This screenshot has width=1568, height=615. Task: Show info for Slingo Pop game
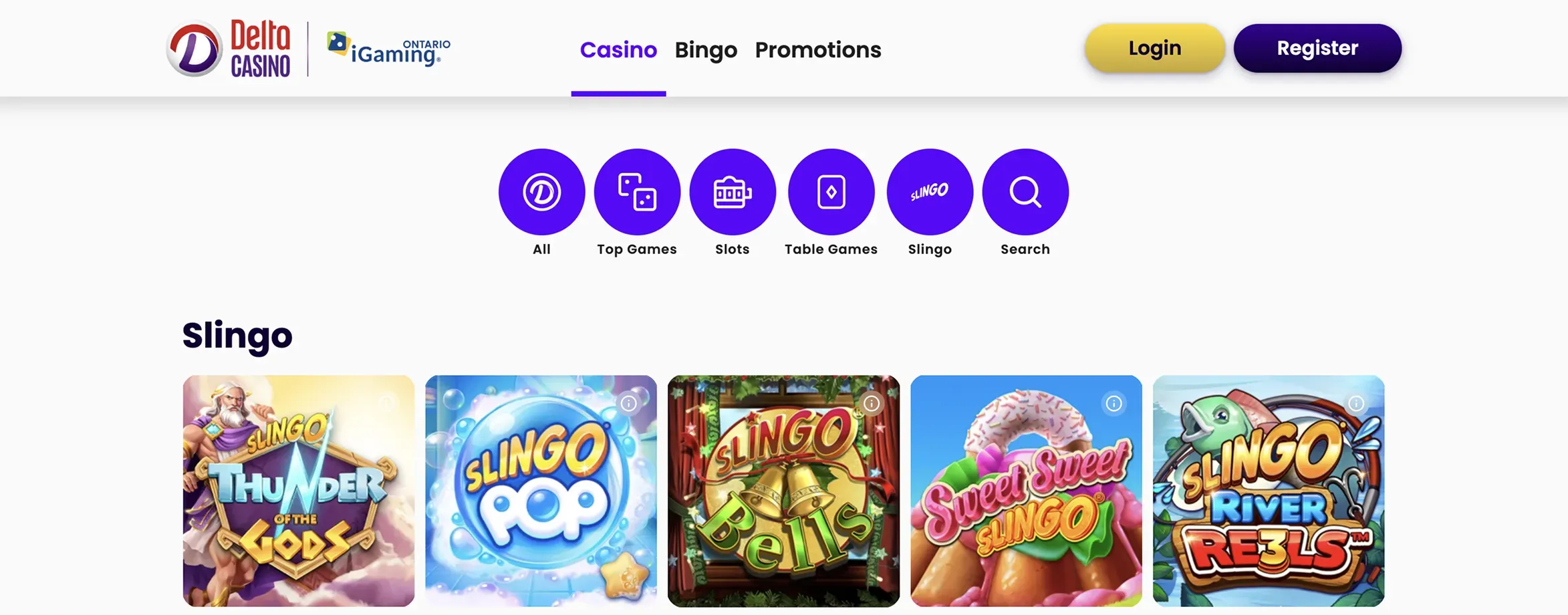[x=628, y=403]
